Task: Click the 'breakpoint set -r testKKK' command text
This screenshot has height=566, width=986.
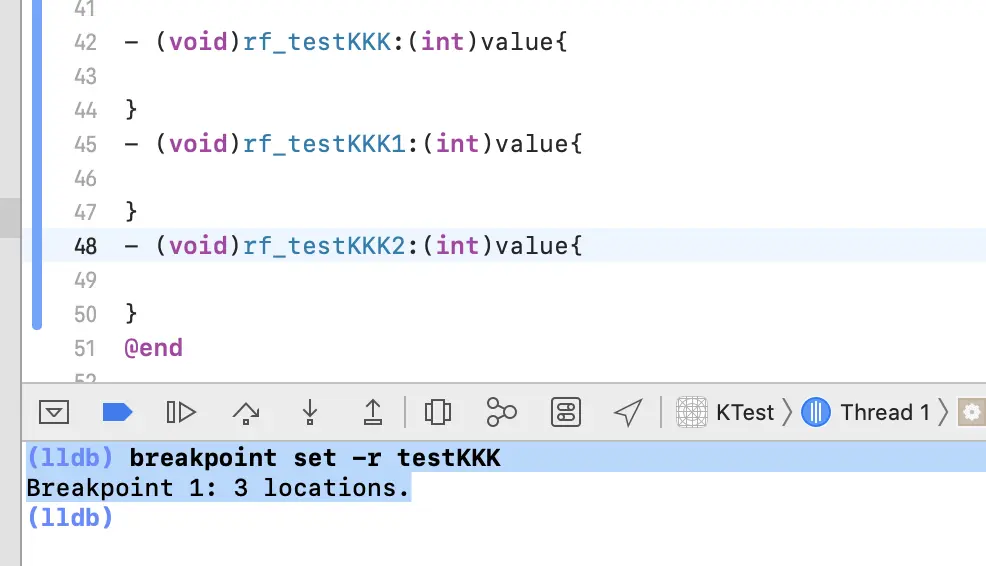Action: [315, 458]
